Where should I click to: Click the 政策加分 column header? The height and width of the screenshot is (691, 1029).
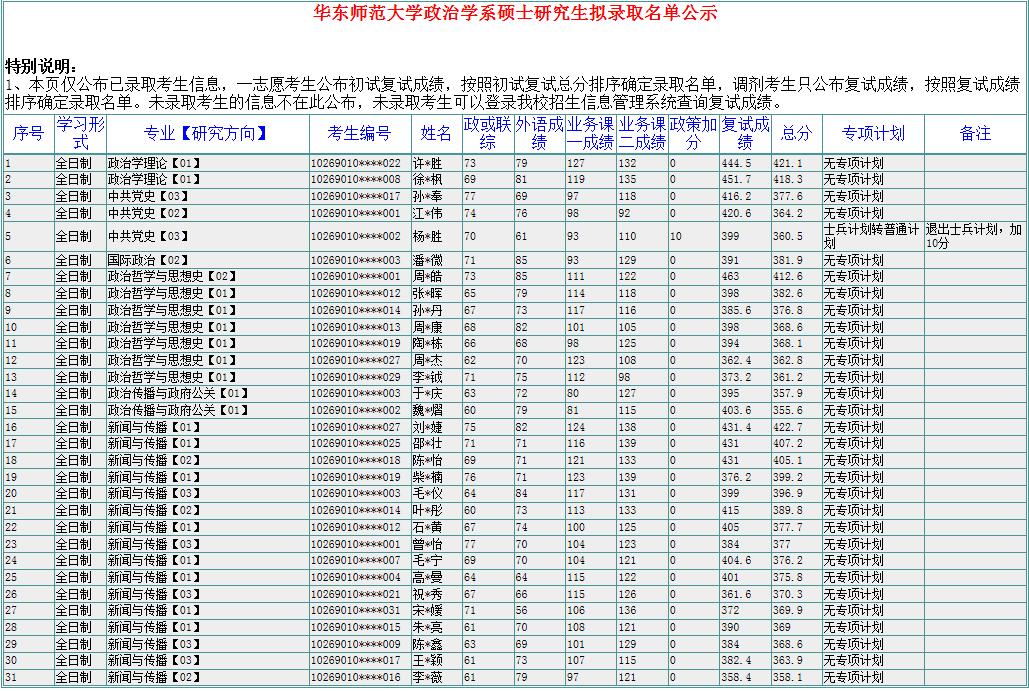click(693, 134)
